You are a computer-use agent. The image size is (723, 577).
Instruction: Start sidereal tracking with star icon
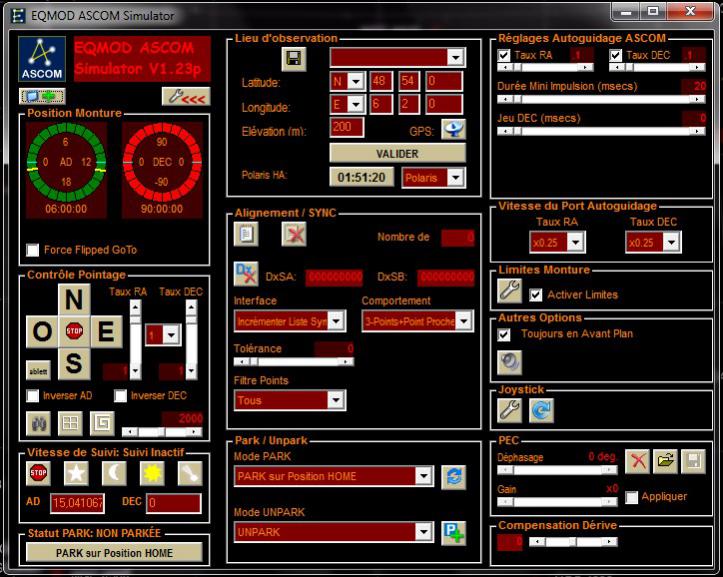(76, 473)
